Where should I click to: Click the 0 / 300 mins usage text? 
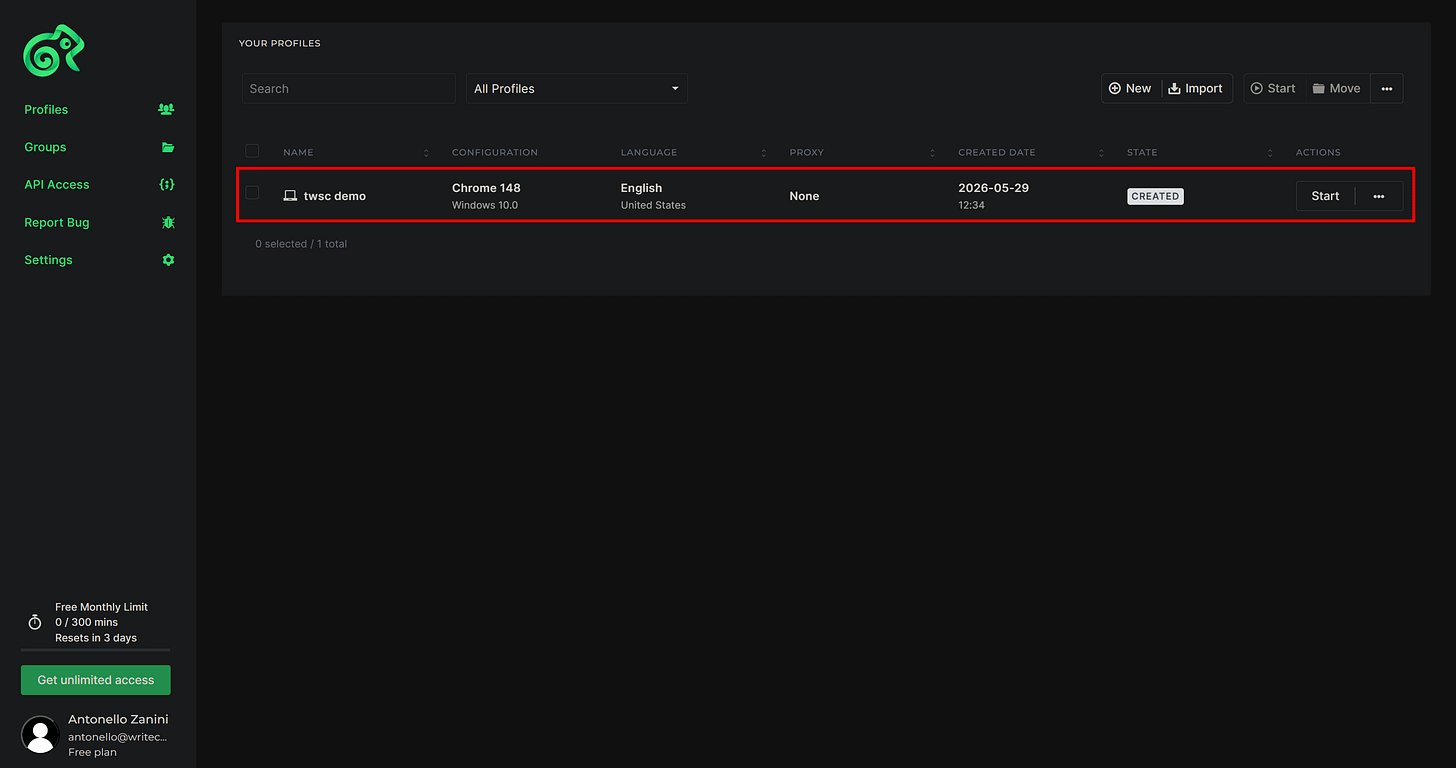click(86, 622)
